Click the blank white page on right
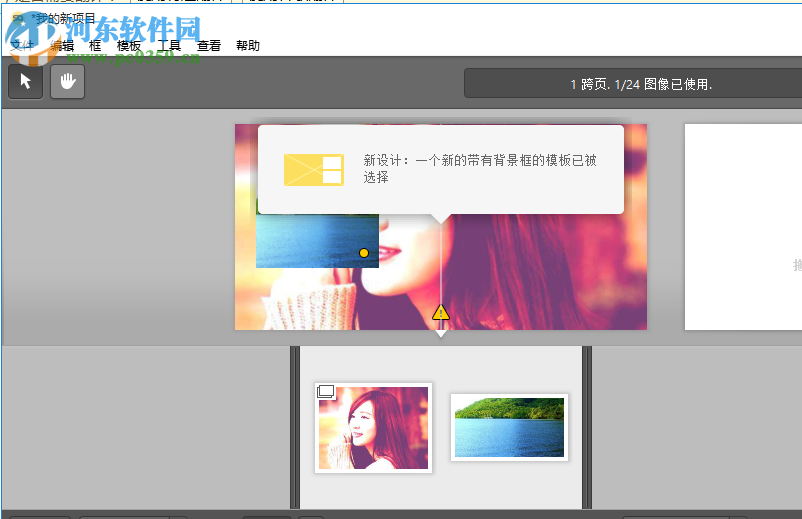 pos(743,227)
